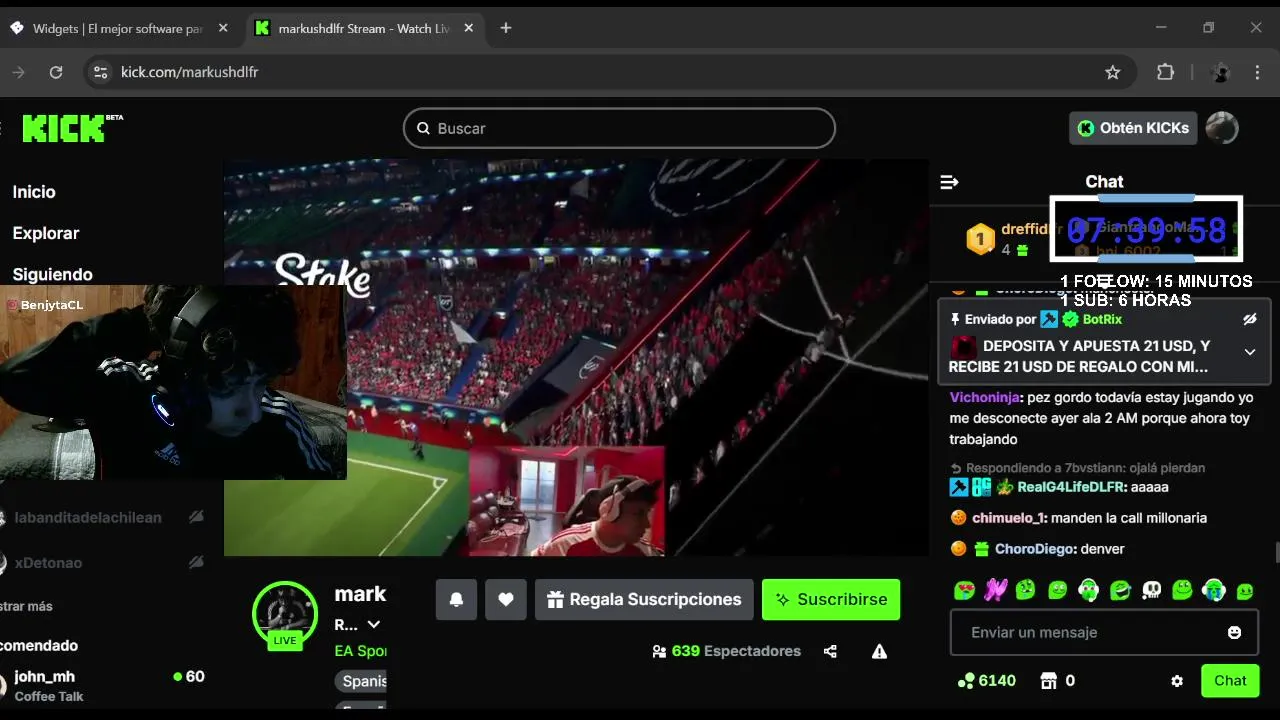This screenshot has width=1280, height=720.
Task: Hide the pinned BotRix message
Action: (1249, 320)
